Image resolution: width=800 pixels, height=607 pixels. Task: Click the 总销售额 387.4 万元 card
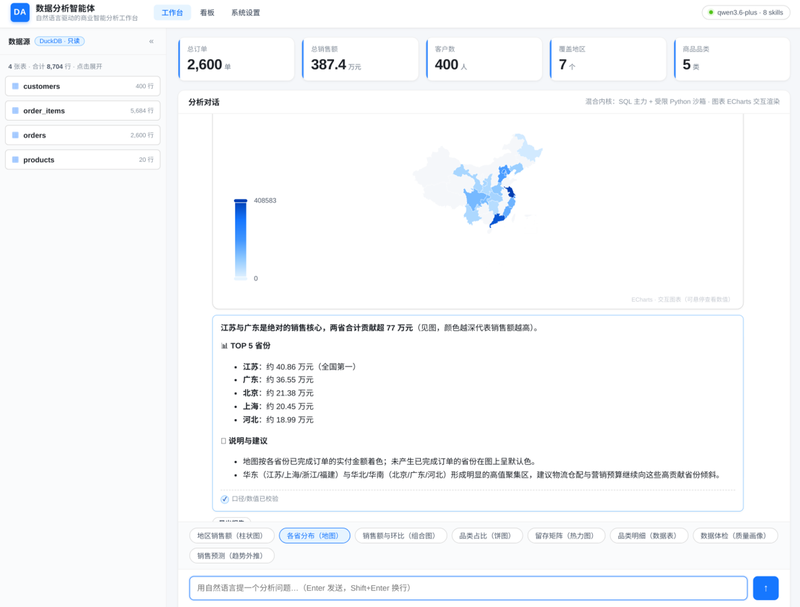[x=360, y=59]
